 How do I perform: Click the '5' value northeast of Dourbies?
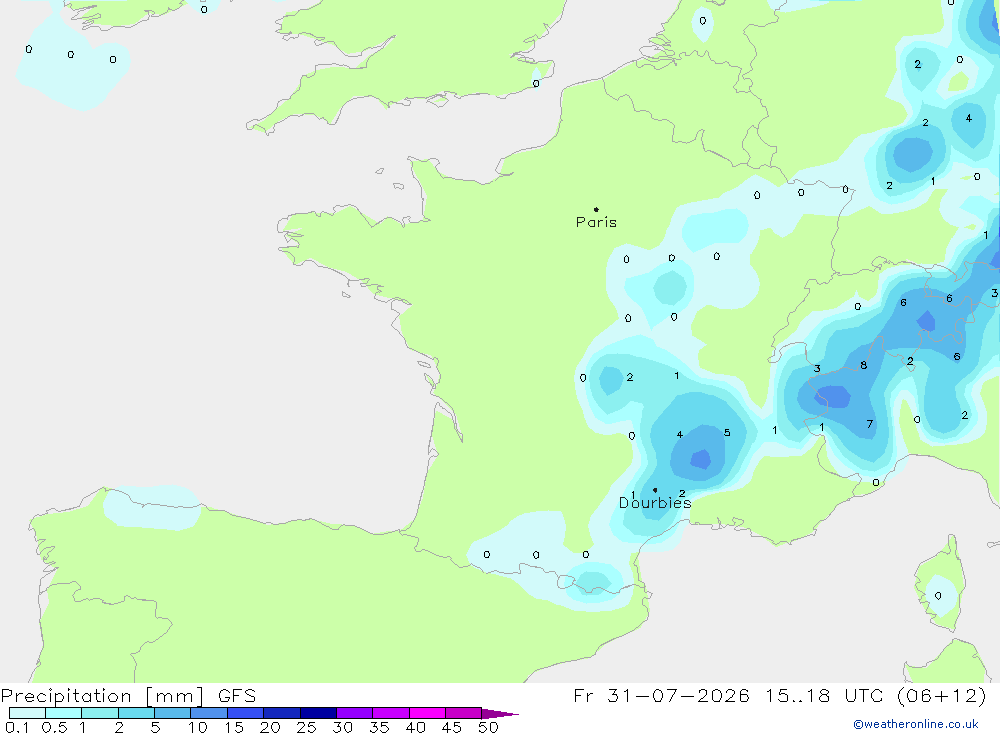pos(727,433)
